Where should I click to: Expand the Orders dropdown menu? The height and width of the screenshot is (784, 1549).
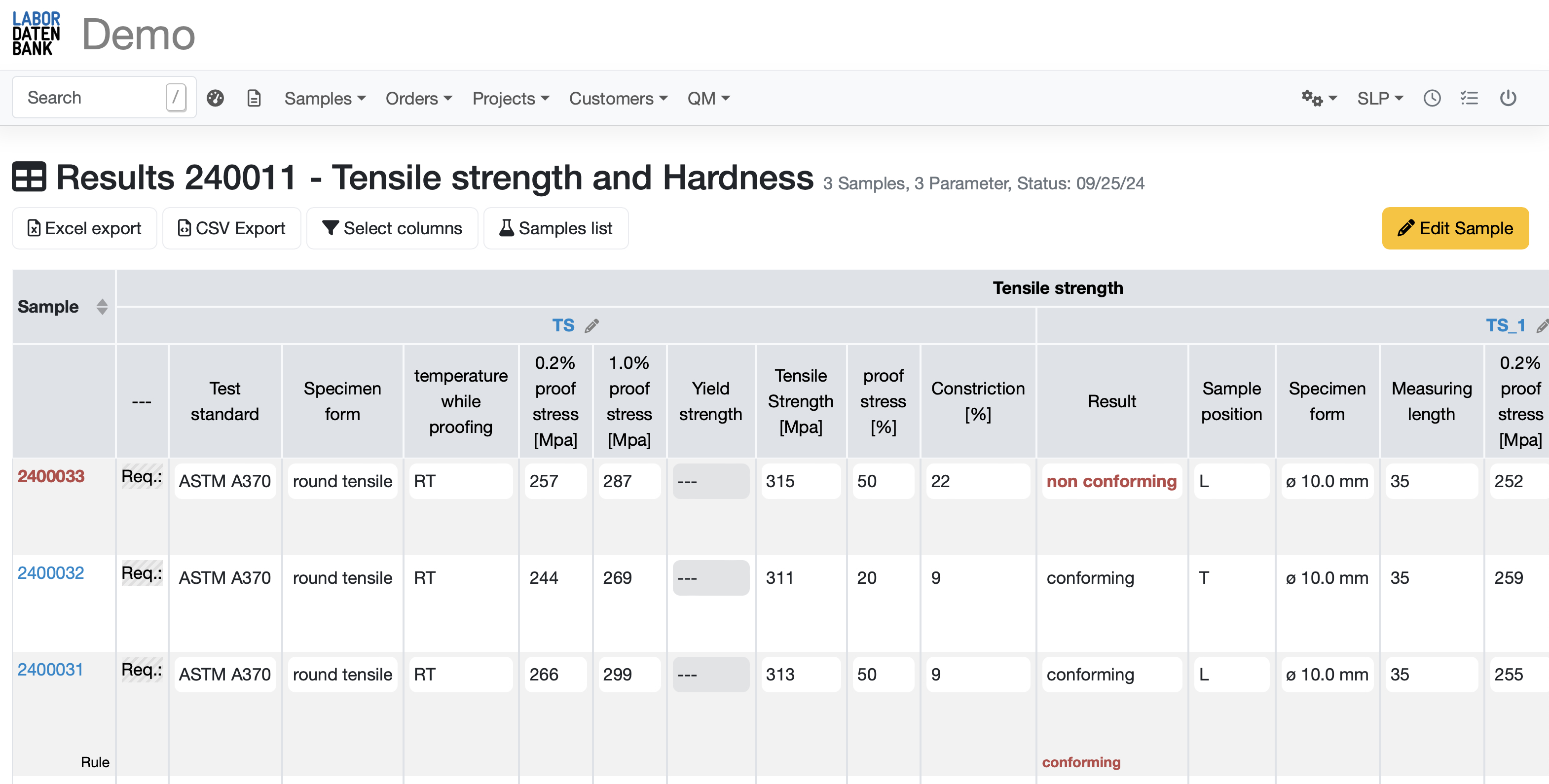click(x=418, y=98)
